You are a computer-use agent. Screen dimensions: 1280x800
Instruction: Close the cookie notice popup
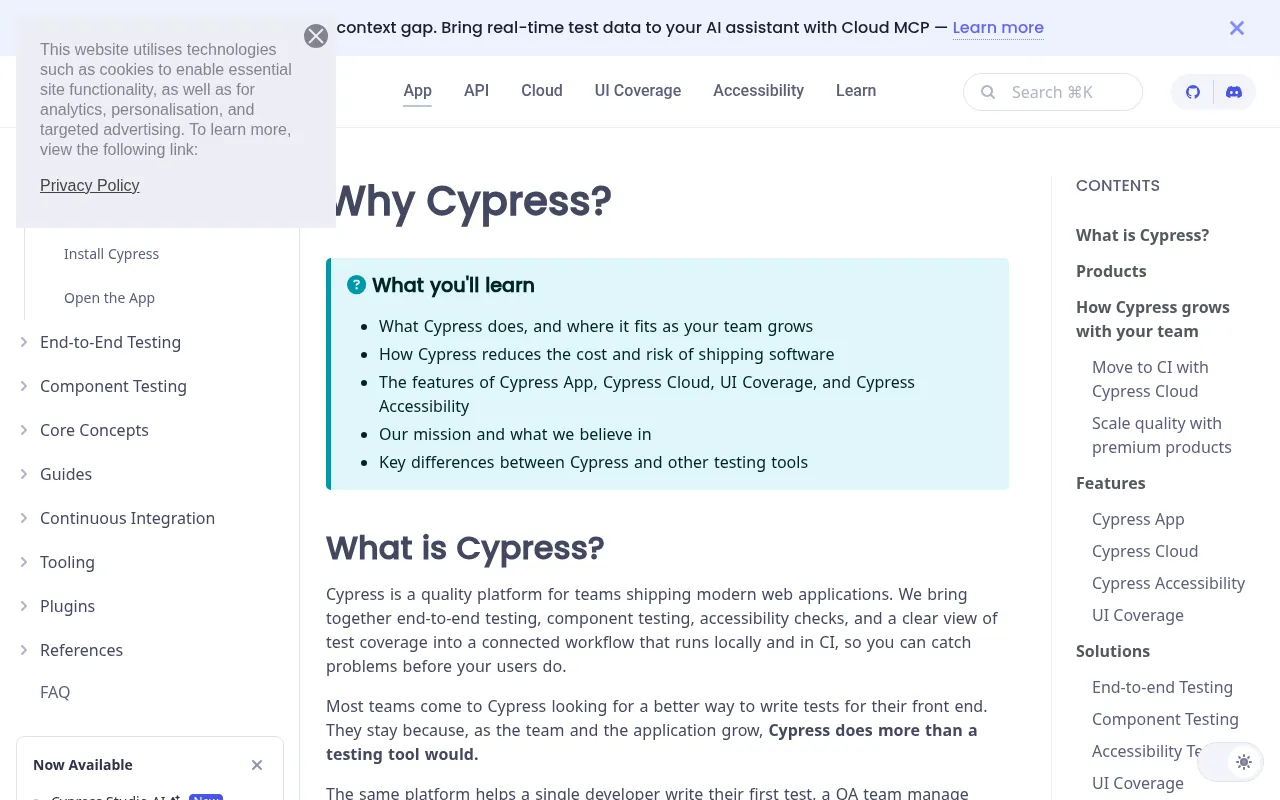[x=316, y=36]
